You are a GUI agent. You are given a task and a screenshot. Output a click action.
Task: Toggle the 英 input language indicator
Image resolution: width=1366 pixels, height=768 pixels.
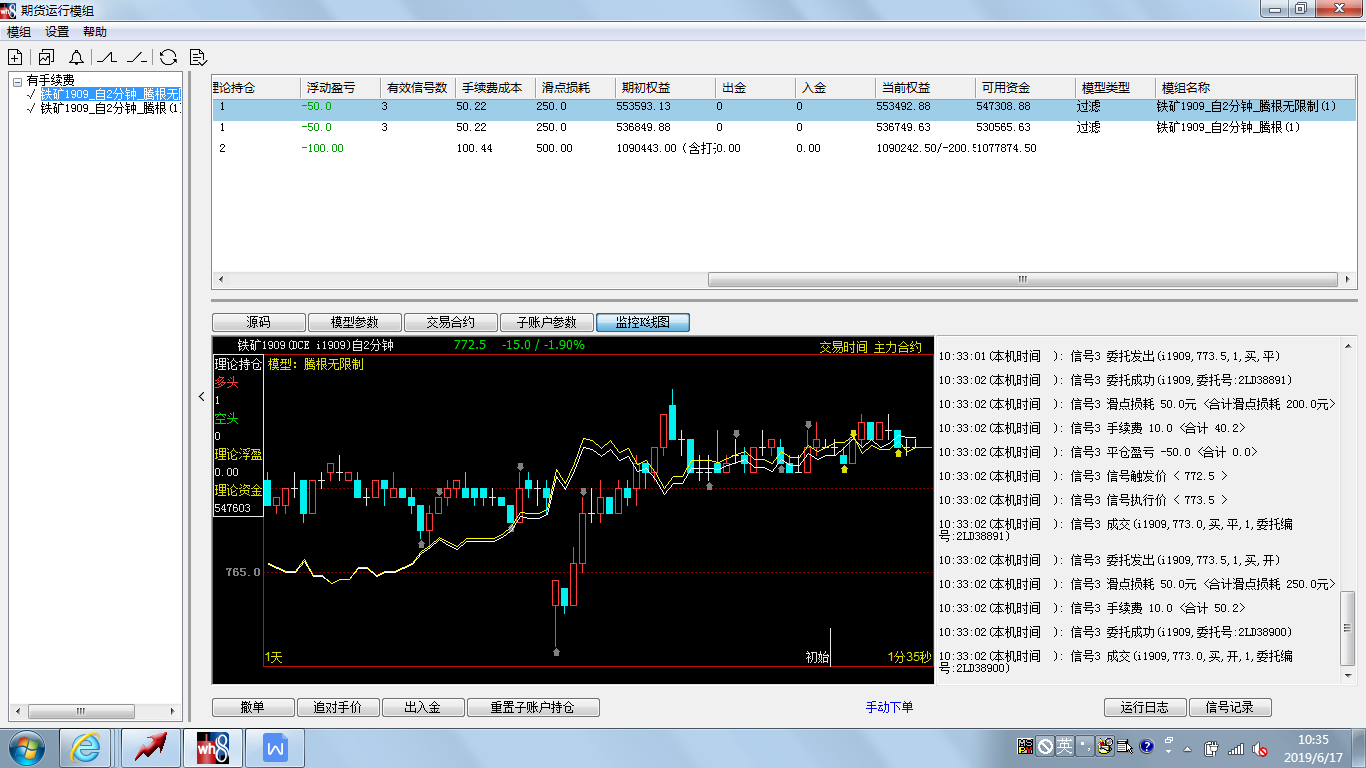(x=1064, y=746)
